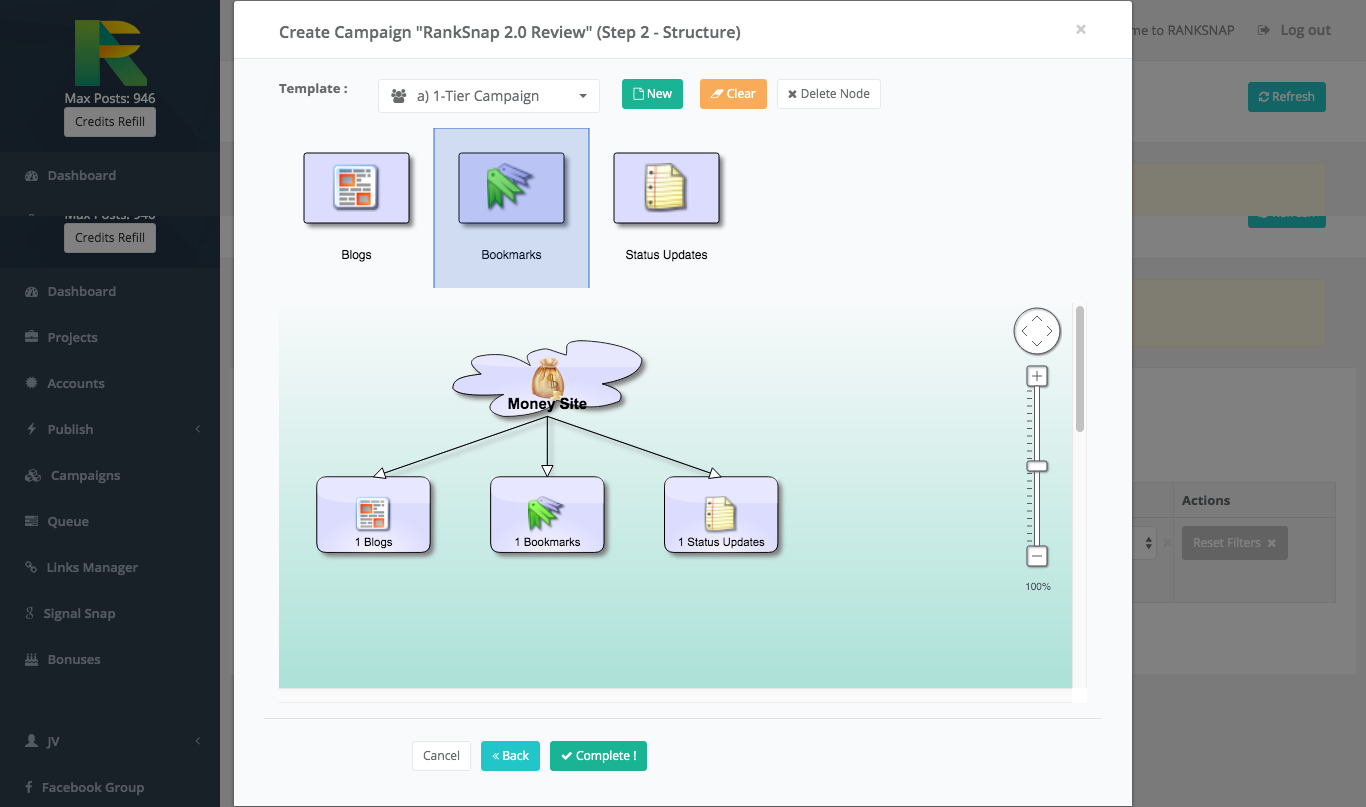Click the diagram vertical scrollbar
1366x807 pixels.
[x=1080, y=370]
